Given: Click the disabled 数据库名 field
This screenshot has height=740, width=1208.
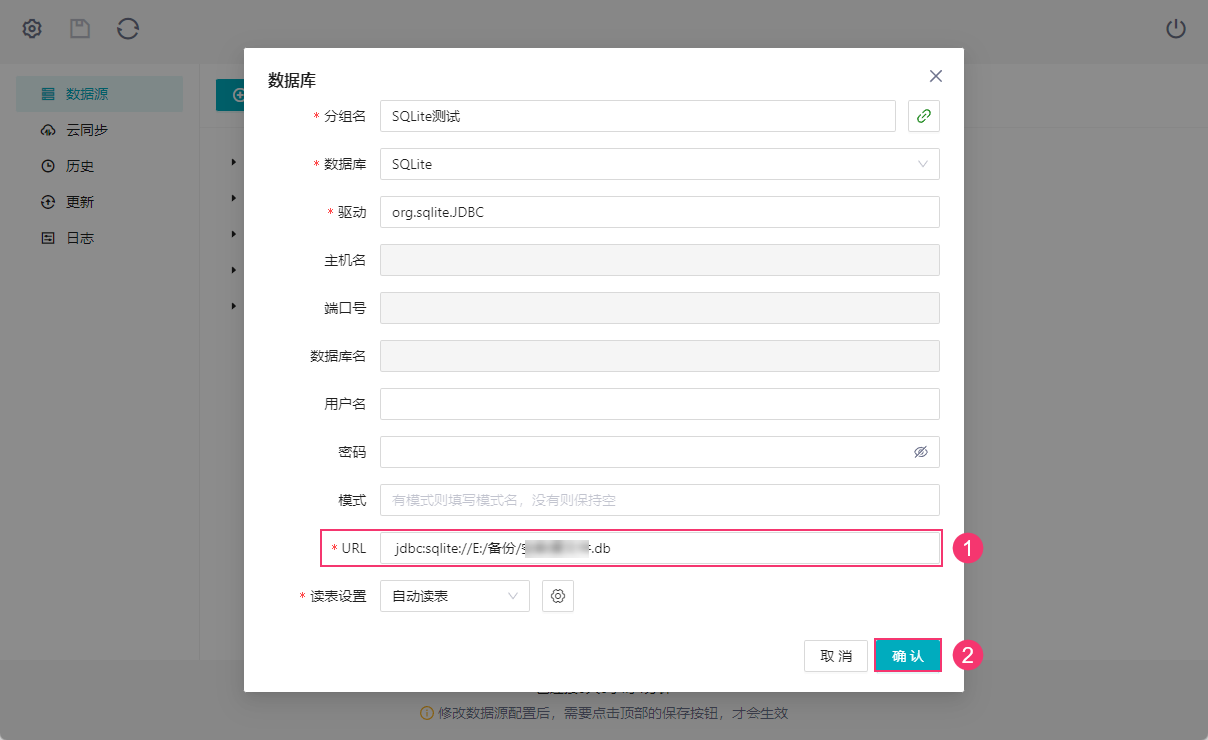Looking at the screenshot, I should (x=660, y=356).
